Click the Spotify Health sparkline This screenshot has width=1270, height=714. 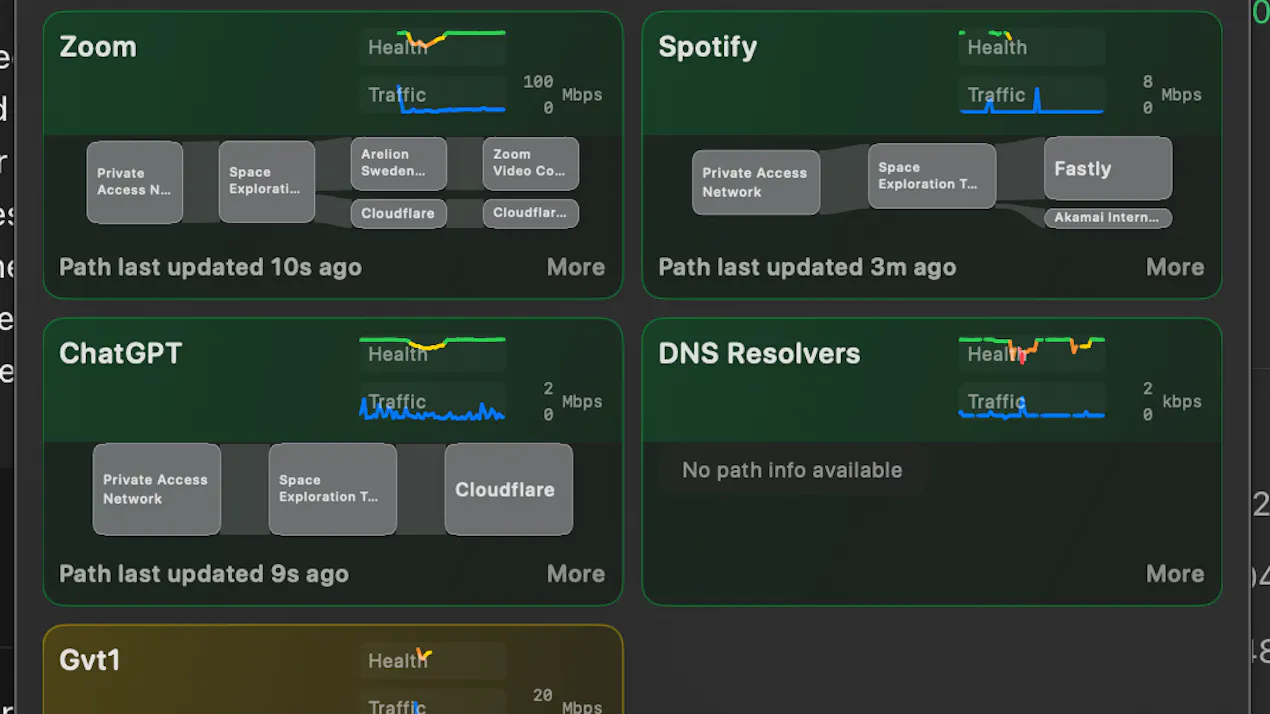tap(1032, 47)
